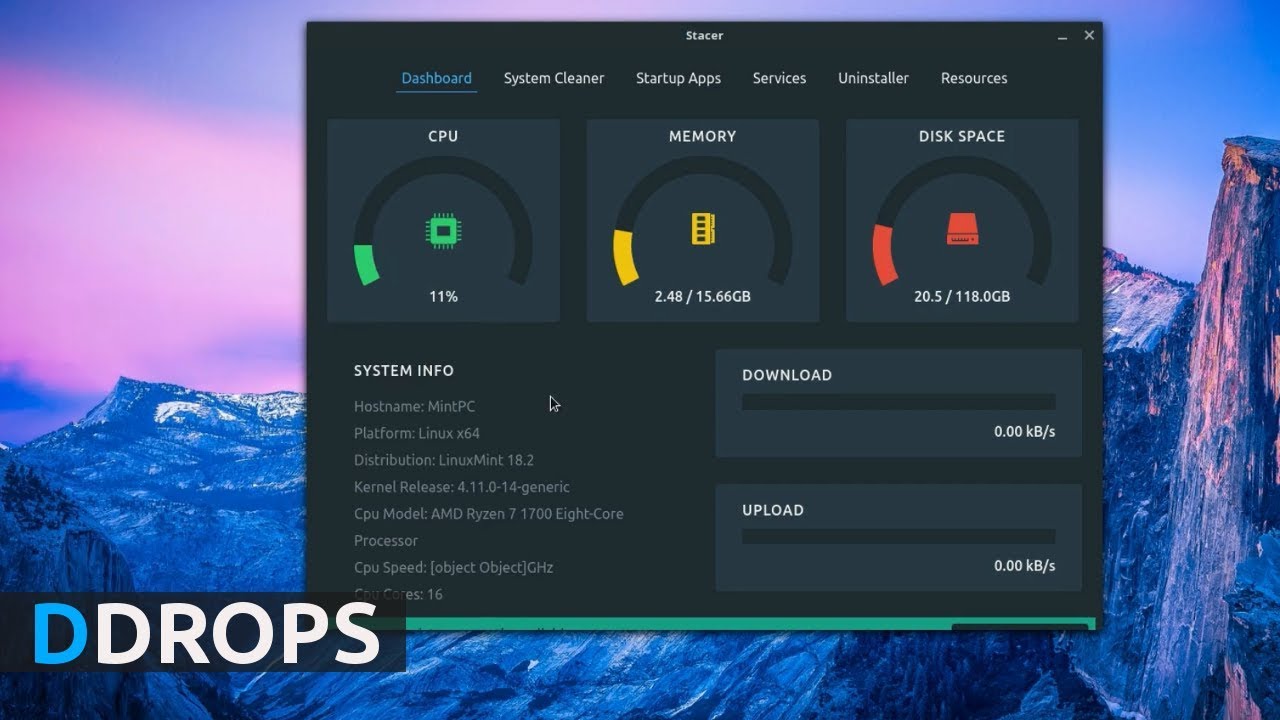Click the red disk drive icon
The height and width of the screenshot is (720, 1280).
pos(962,229)
